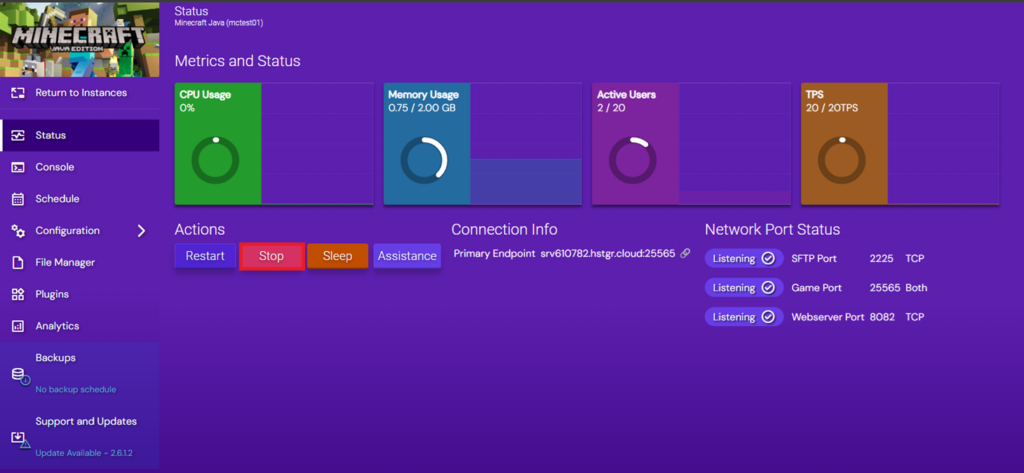Click the Memory Usage circular gauge

(x=424, y=160)
